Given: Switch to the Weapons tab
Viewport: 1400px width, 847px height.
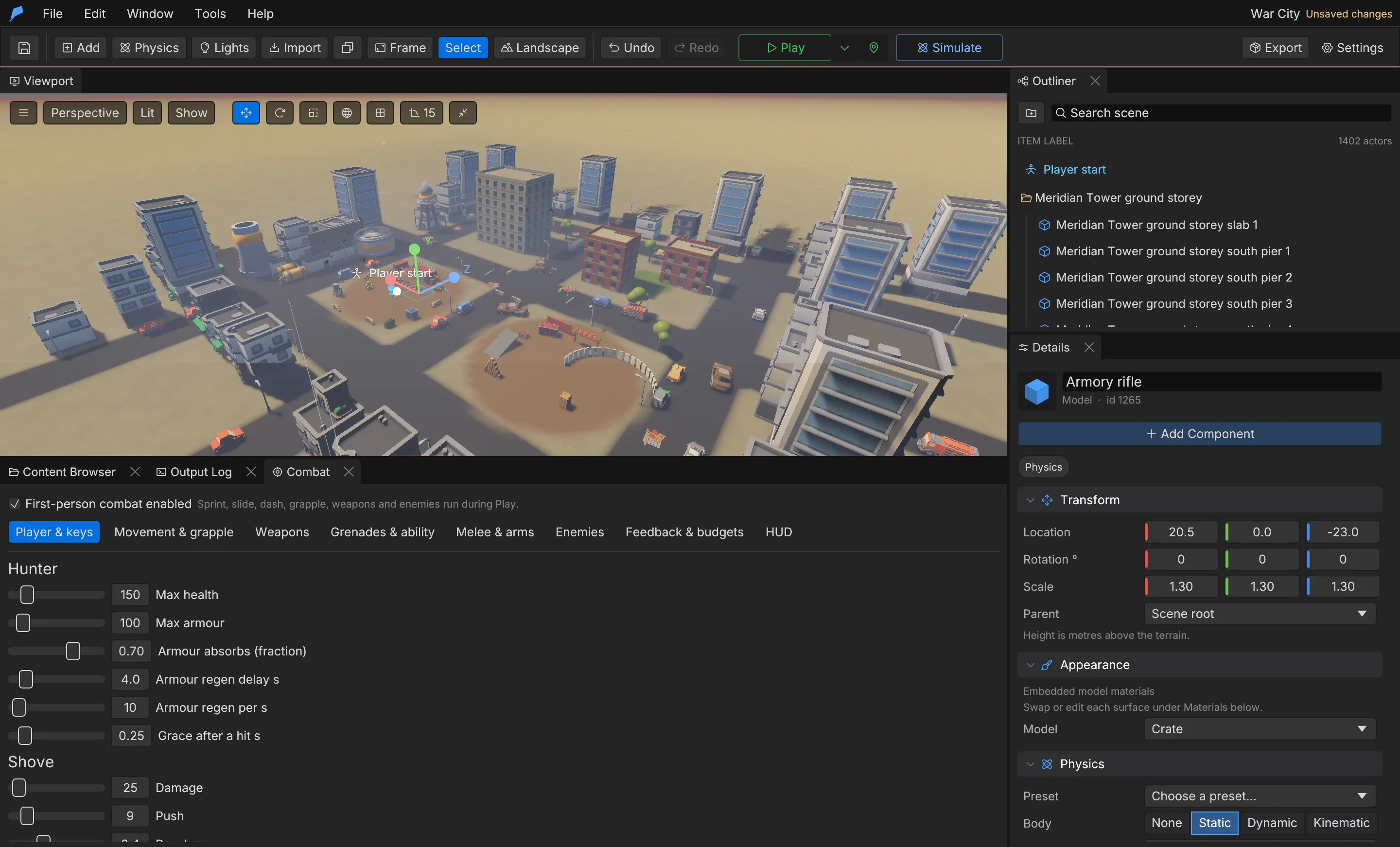Looking at the screenshot, I should 282,532.
